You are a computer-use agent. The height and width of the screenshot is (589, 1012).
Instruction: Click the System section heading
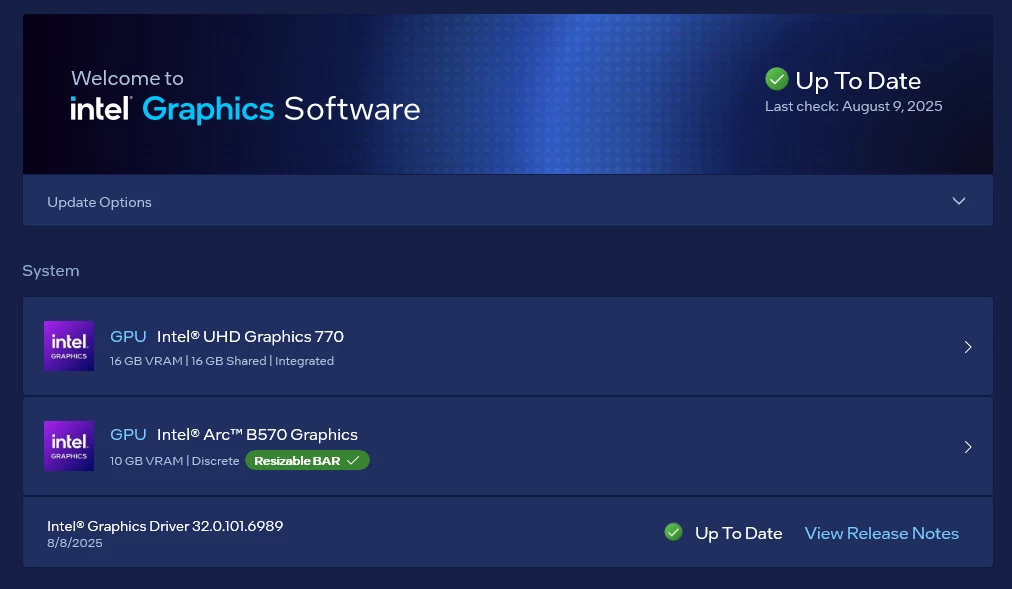(x=51, y=271)
